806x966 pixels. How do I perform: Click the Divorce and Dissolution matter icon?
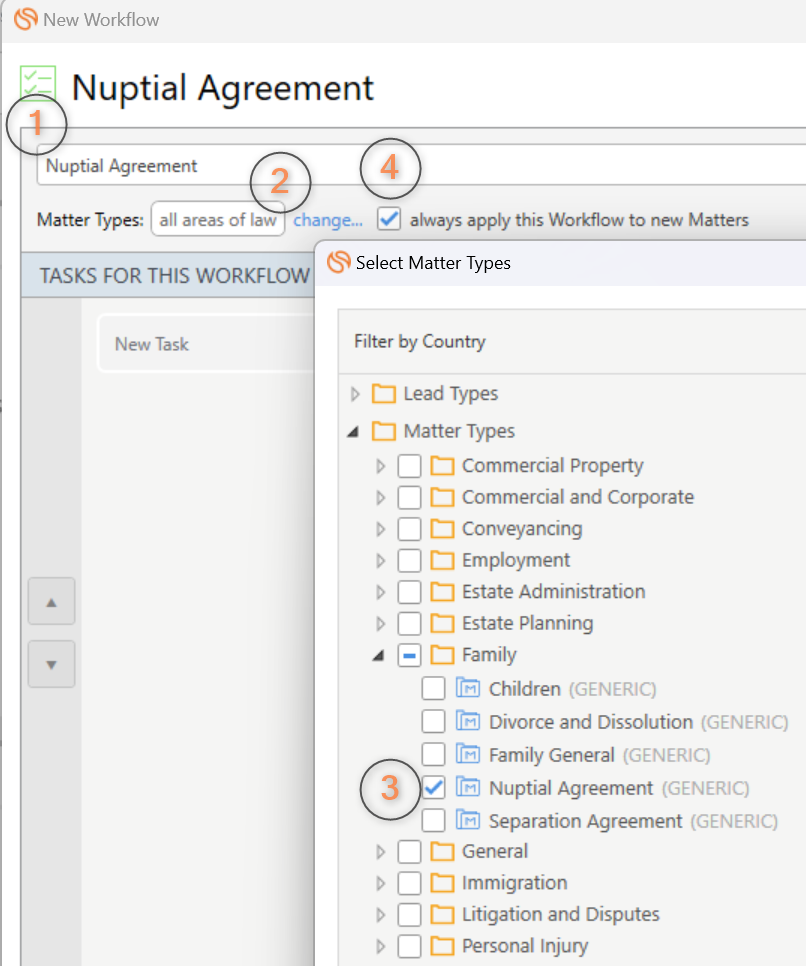(468, 721)
